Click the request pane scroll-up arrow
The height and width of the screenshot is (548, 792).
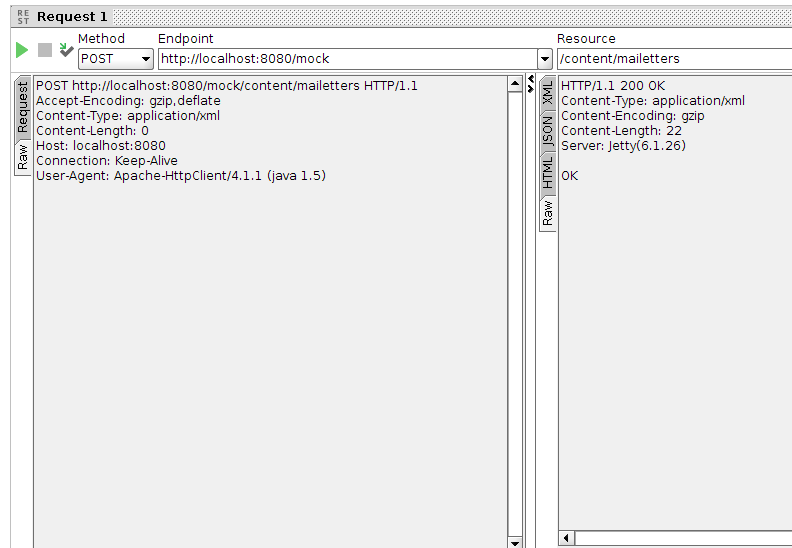[x=515, y=84]
